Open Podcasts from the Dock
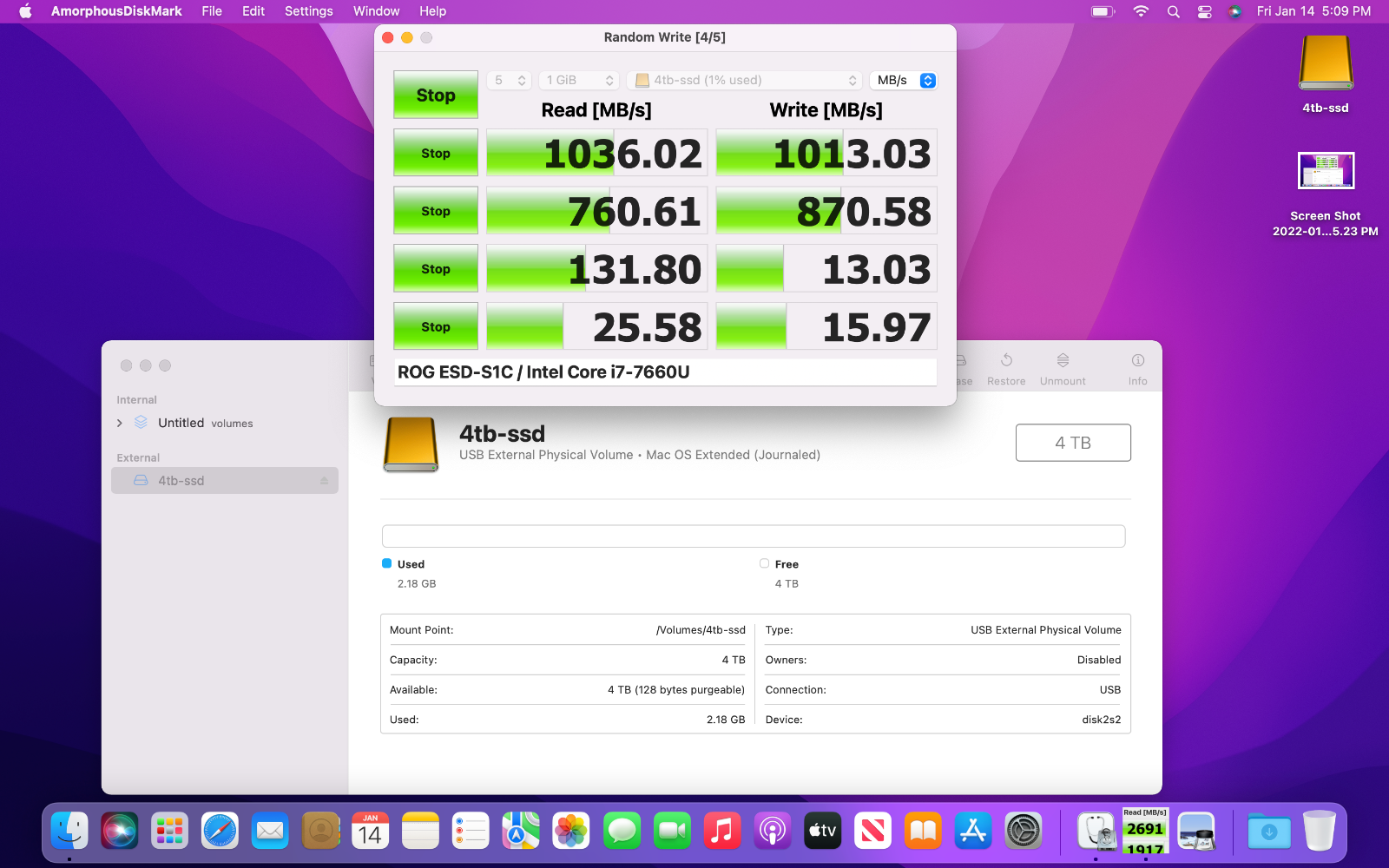This screenshot has width=1389, height=868. (773, 832)
